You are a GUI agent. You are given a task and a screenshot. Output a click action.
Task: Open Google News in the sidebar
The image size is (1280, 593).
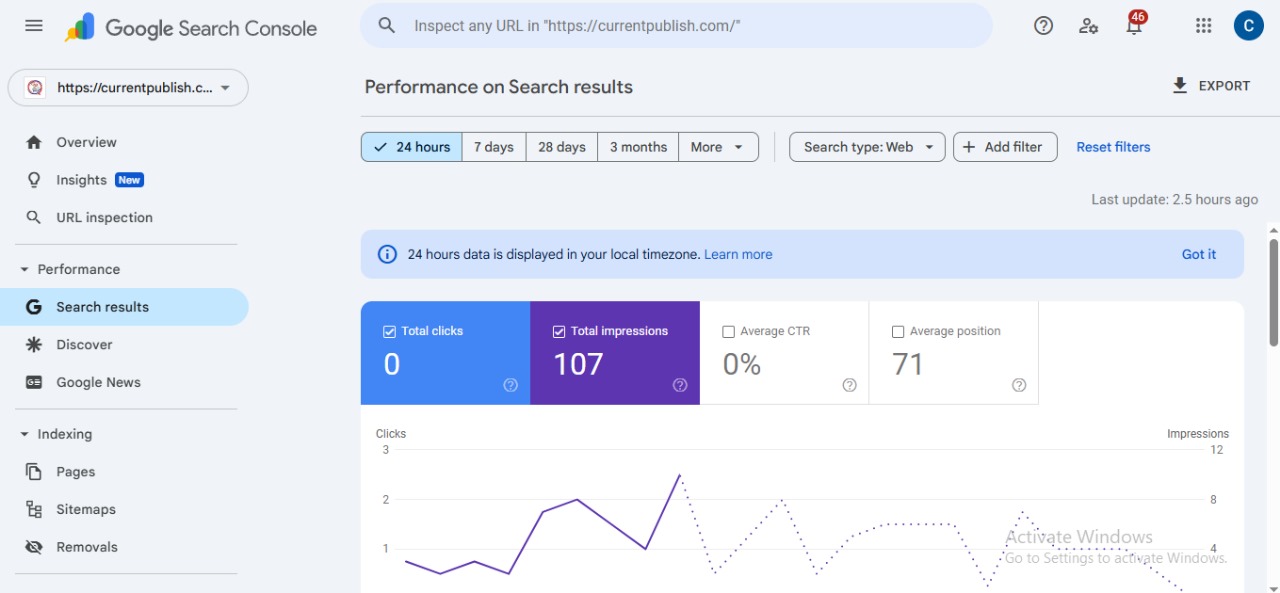(x=98, y=382)
